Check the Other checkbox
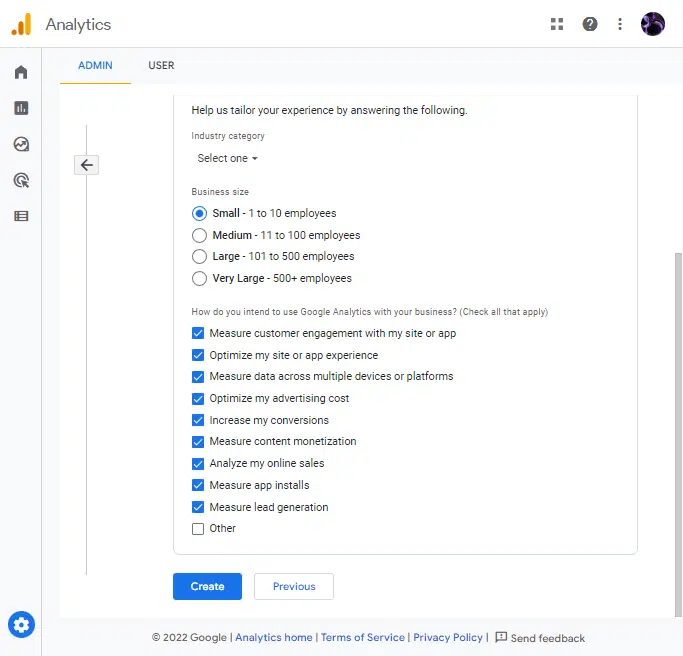This screenshot has width=683, height=656. point(198,528)
